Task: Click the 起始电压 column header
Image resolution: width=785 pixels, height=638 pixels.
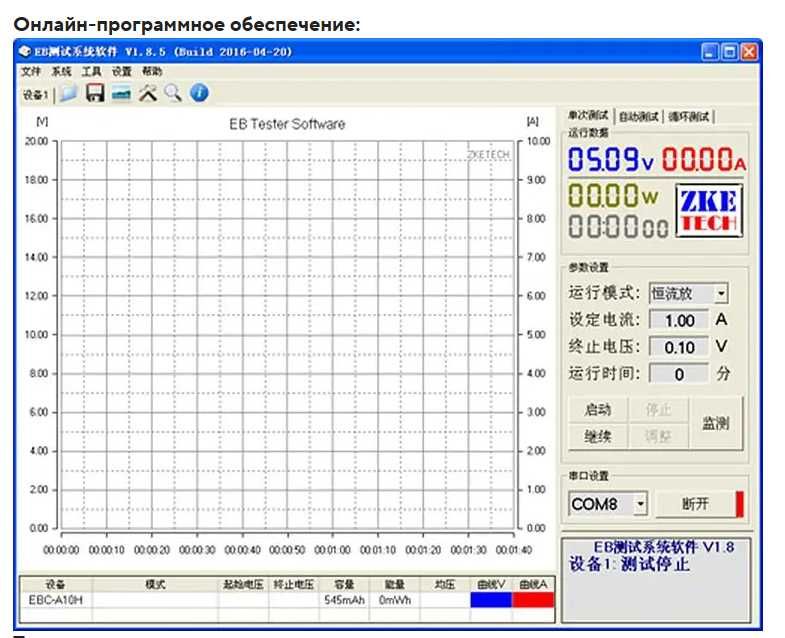Action: 243,584
